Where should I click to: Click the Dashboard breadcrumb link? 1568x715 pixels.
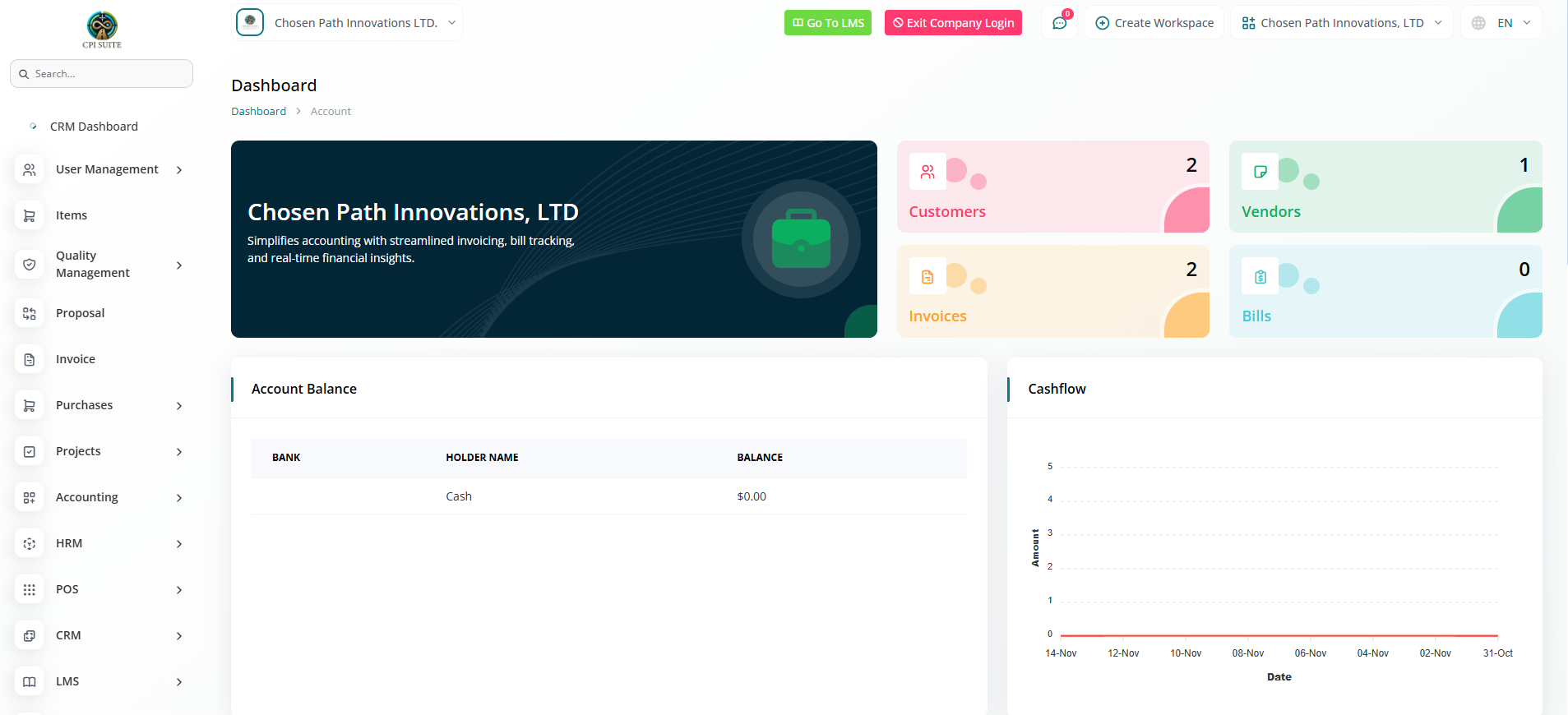pyautogui.click(x=258, y=112)
